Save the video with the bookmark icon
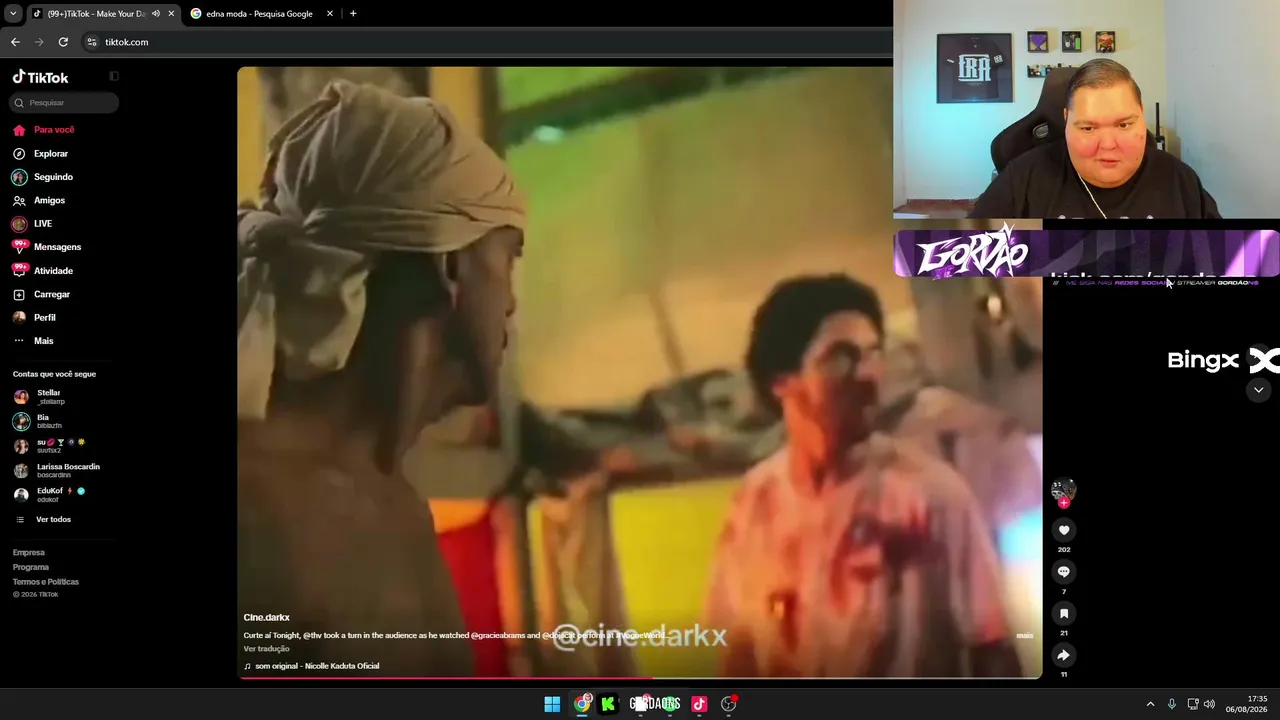Image resolution: width=1280 pixels, height=720 pixels. (1064, 613)
